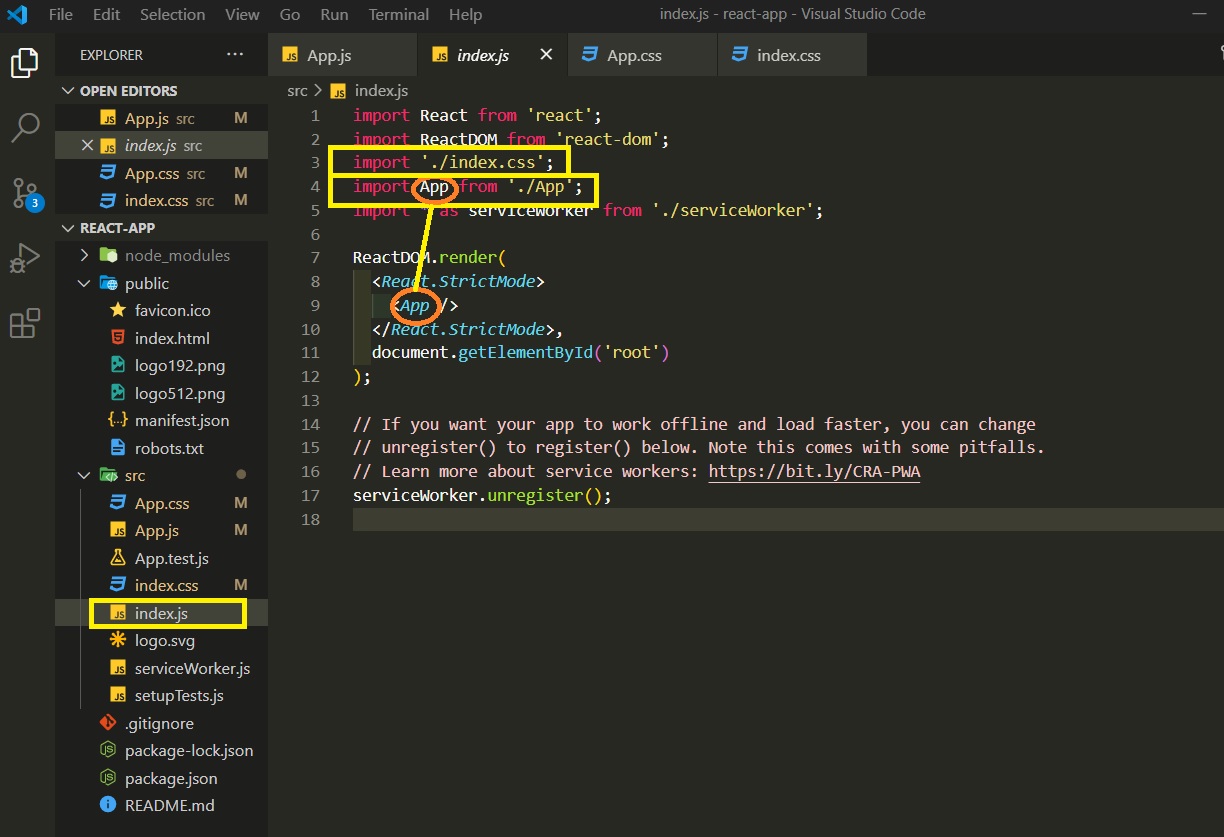This screenshot has width=1224, height=837.
Task: Select index.css in Open Editors
Action: [160, 200]
